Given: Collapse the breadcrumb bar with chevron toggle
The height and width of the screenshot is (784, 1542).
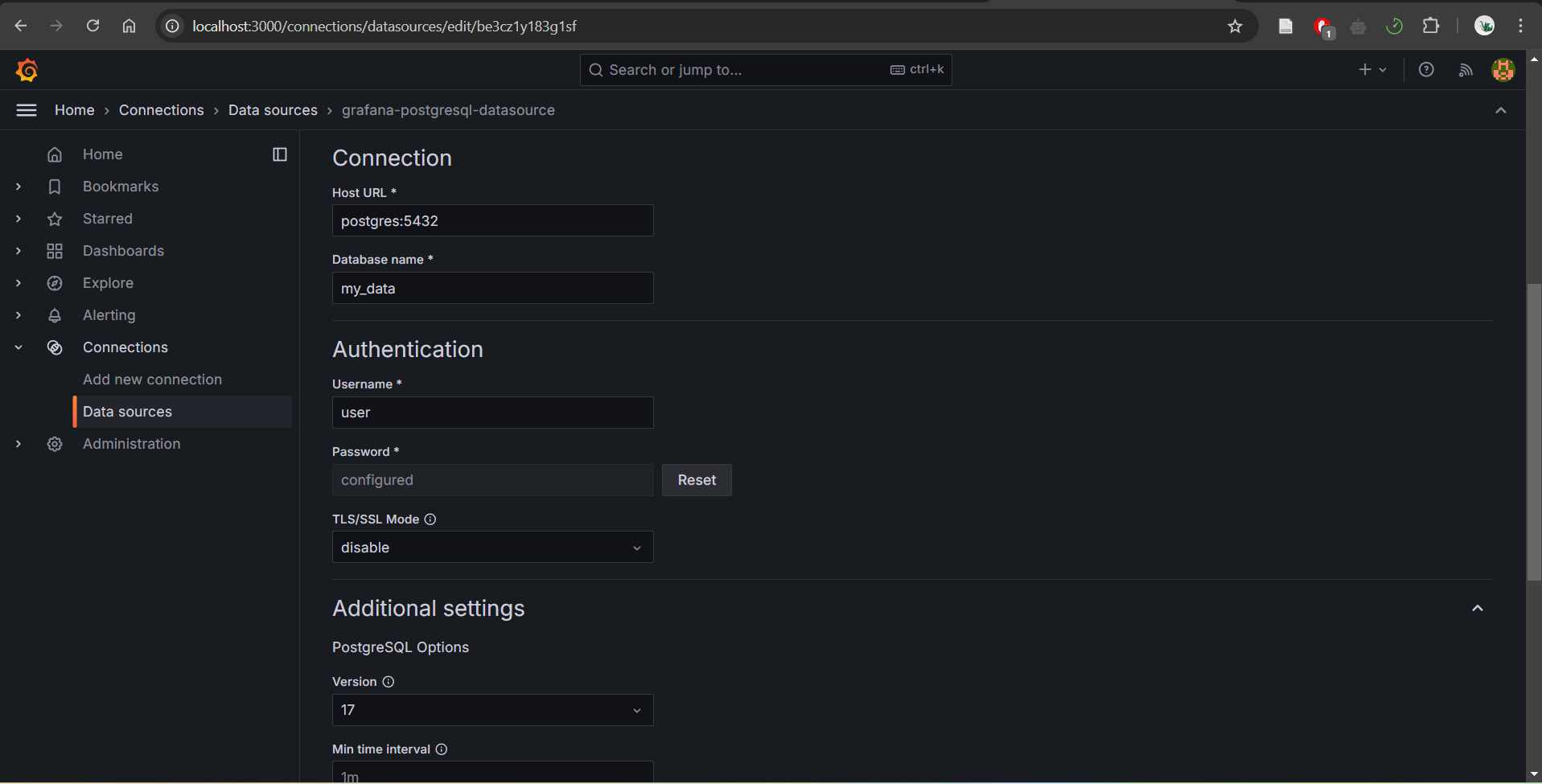Looking at the screenshot, I should pyautogui.click(x=1501, y=110).
